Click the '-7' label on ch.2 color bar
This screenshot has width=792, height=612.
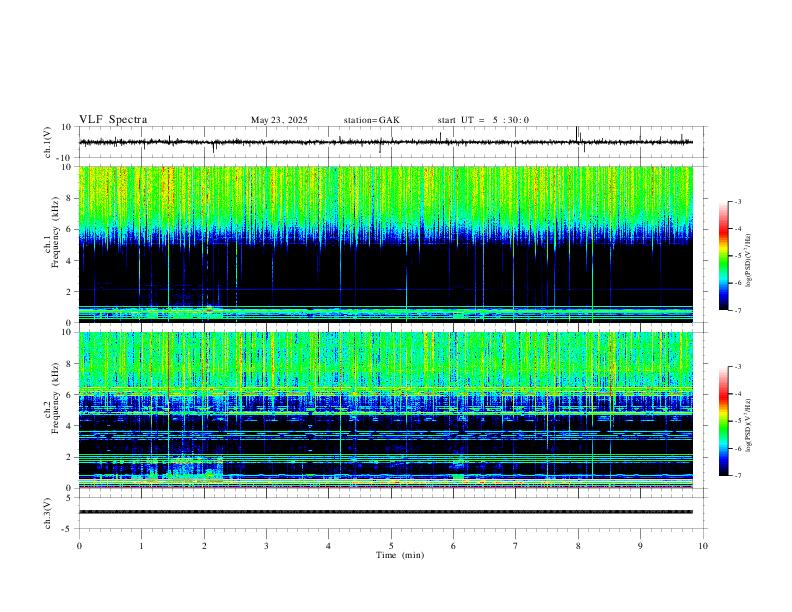coord(738,476)
